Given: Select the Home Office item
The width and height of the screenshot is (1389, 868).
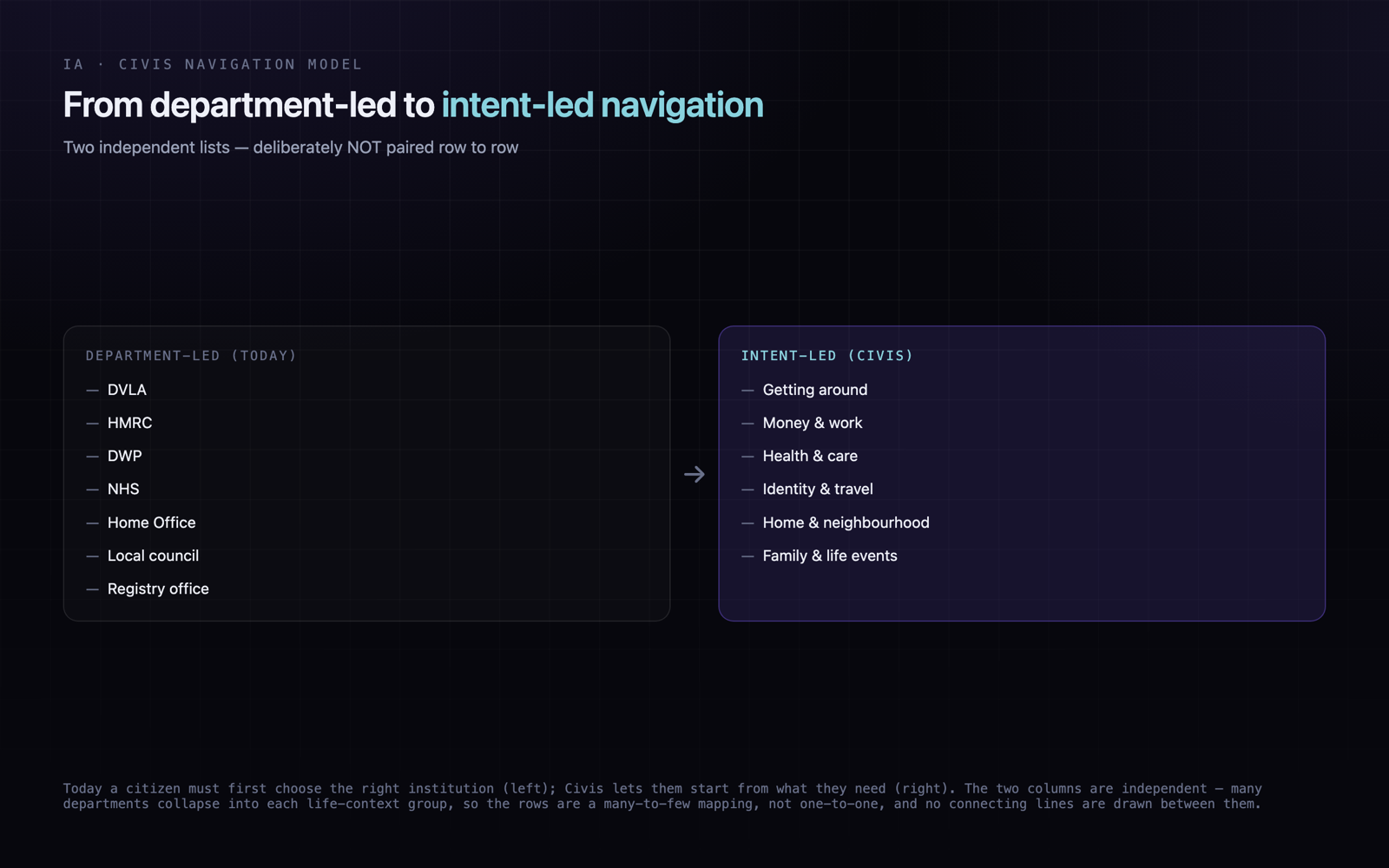Looking at the screenshot, I should point(151,523).
